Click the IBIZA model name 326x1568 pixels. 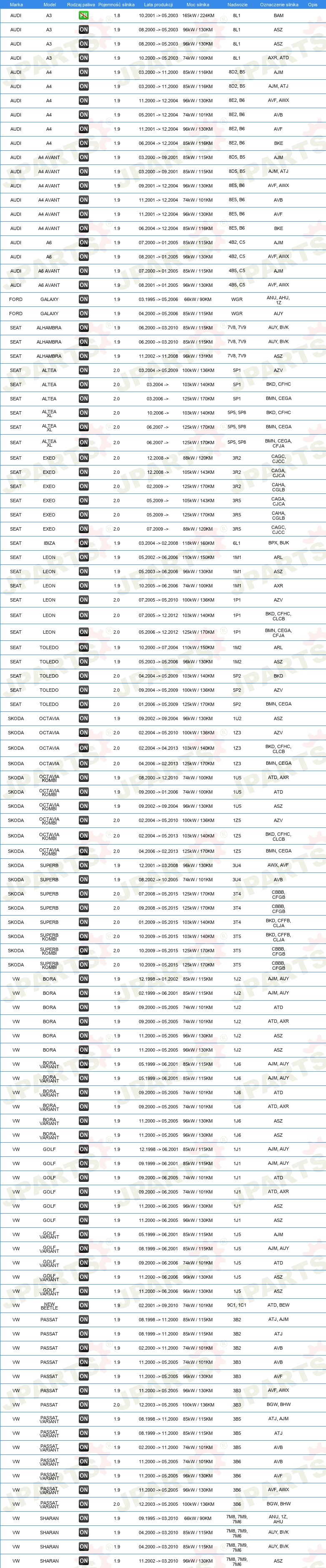(49, 544)
